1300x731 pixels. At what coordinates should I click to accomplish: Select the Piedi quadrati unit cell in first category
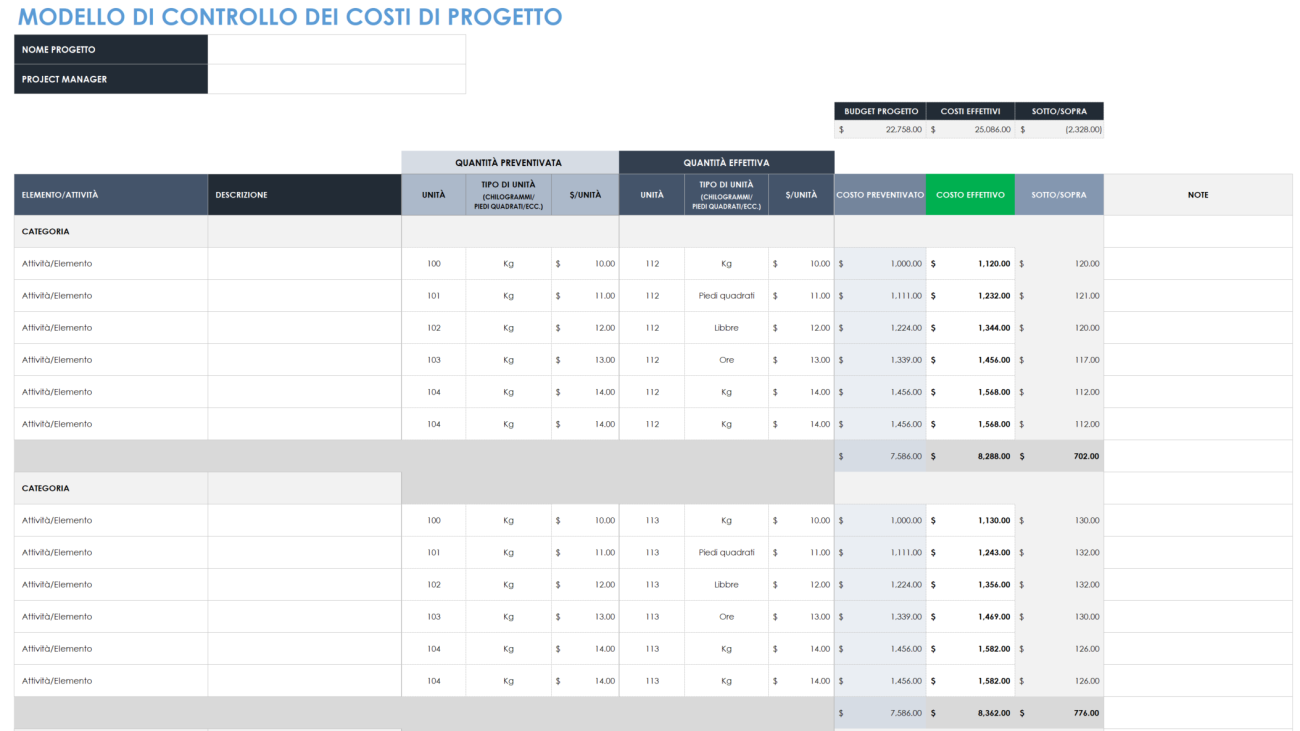[x=726, y=295]
